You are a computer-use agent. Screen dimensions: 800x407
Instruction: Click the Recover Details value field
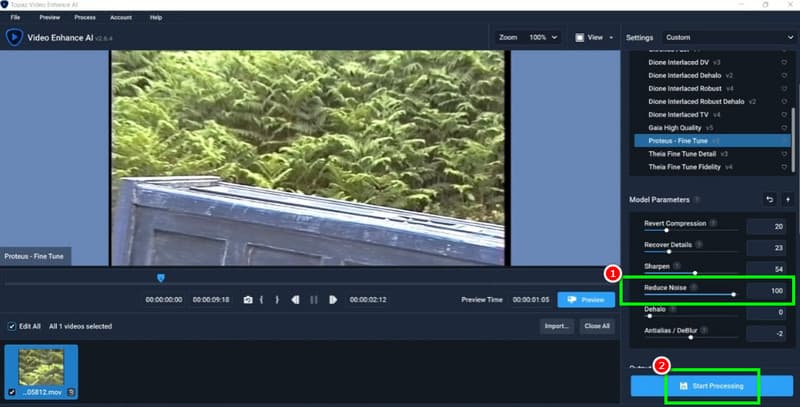(x=766, y=248)
